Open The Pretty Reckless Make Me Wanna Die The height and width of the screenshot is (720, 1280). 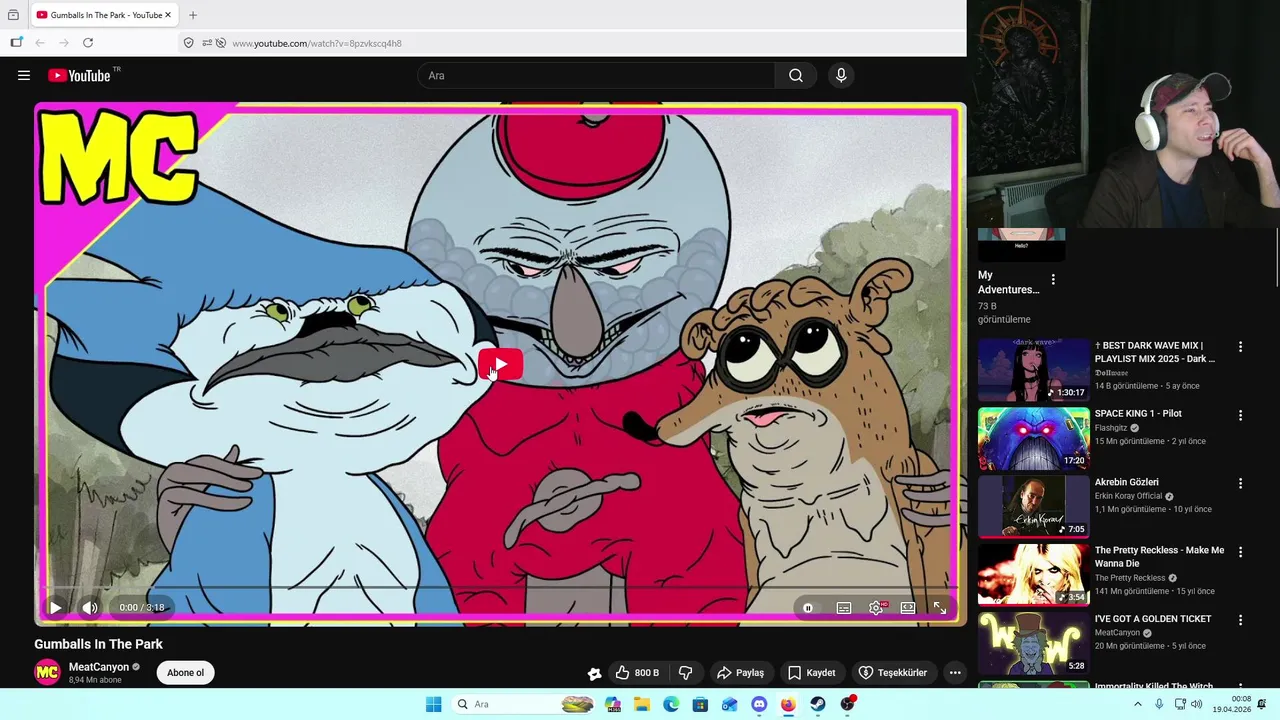(1159, 557)
